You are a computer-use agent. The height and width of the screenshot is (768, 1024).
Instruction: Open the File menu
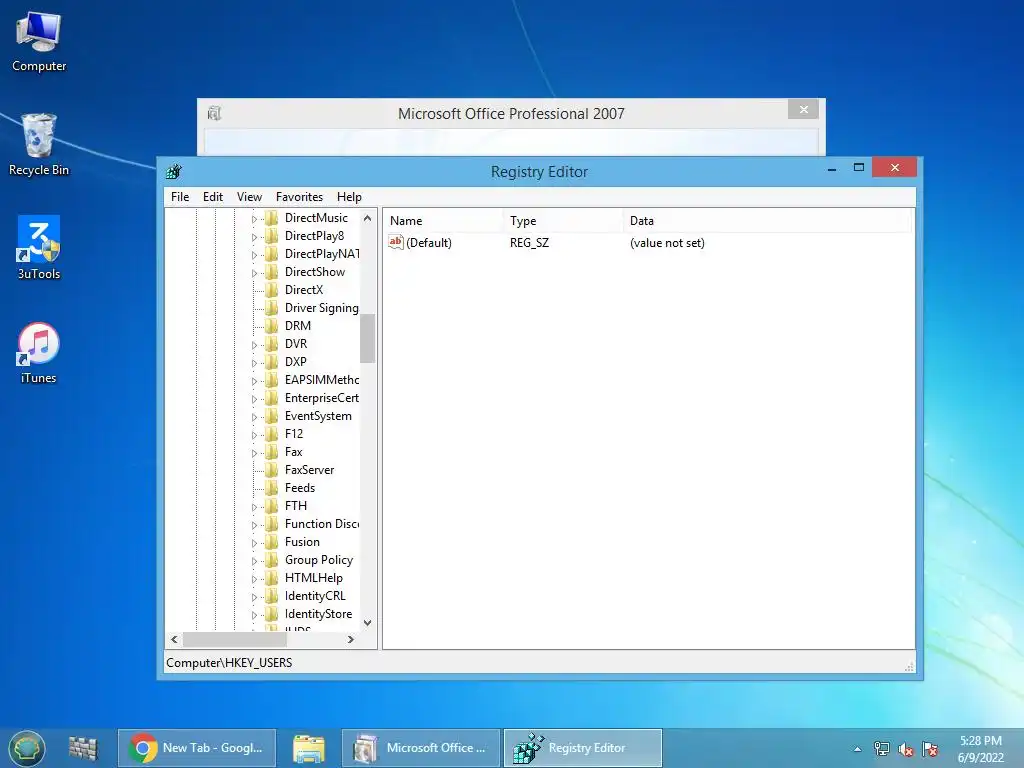click(x=180, y=197)
